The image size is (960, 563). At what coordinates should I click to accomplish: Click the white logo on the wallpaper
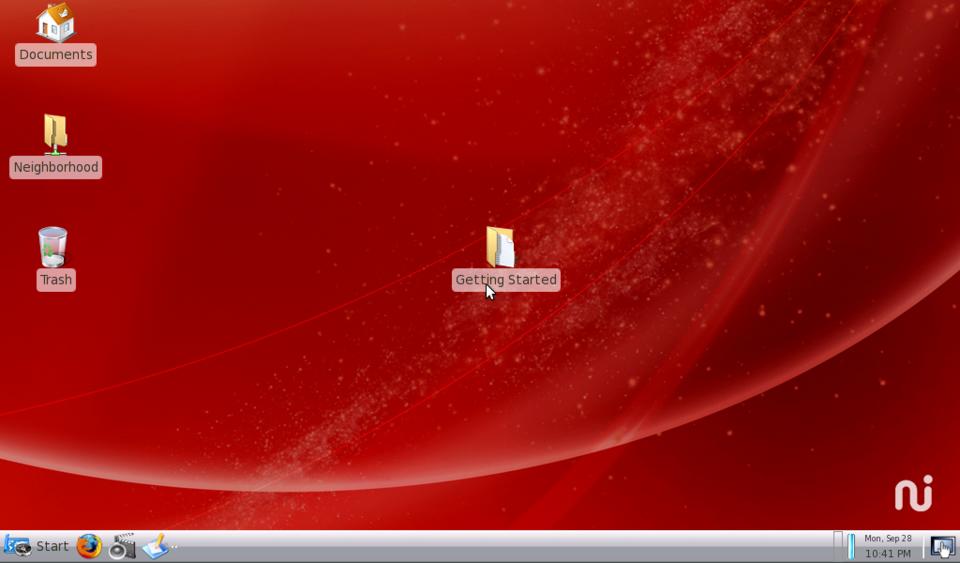(913, 493)
